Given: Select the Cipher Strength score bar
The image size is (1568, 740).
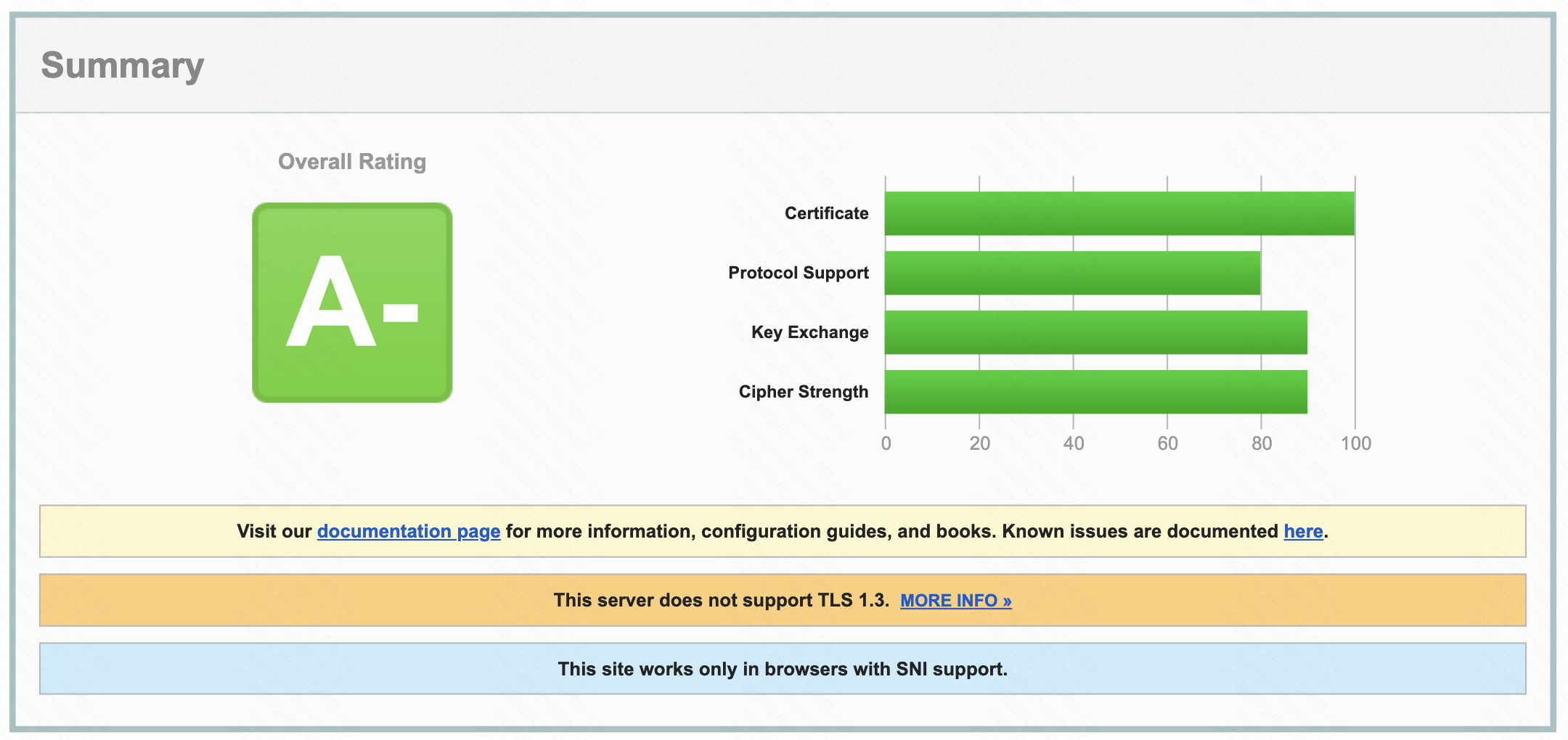Looking at the screenshot, I should click(x=1095, y=392).
